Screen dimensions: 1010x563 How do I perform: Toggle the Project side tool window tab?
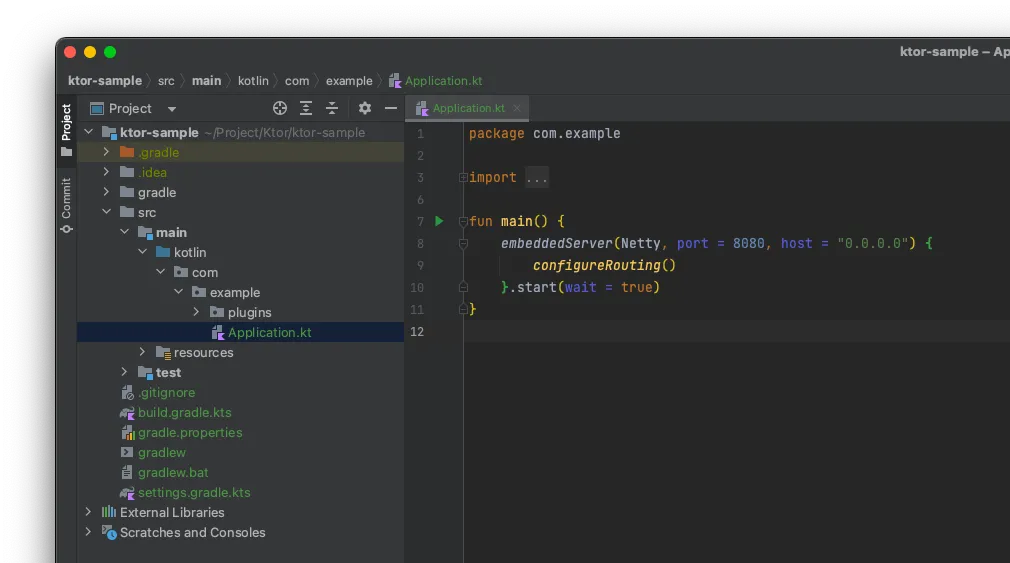pos(66,129)
